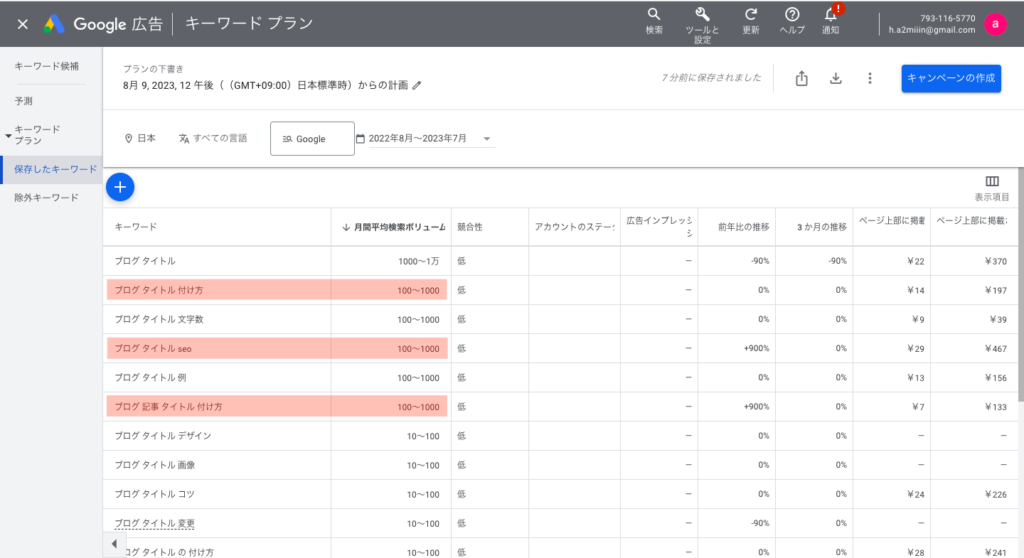Select keyword ブログ タイトル 付け方
The width and height of the screenshot is (1024, 558).
[159, 290]
